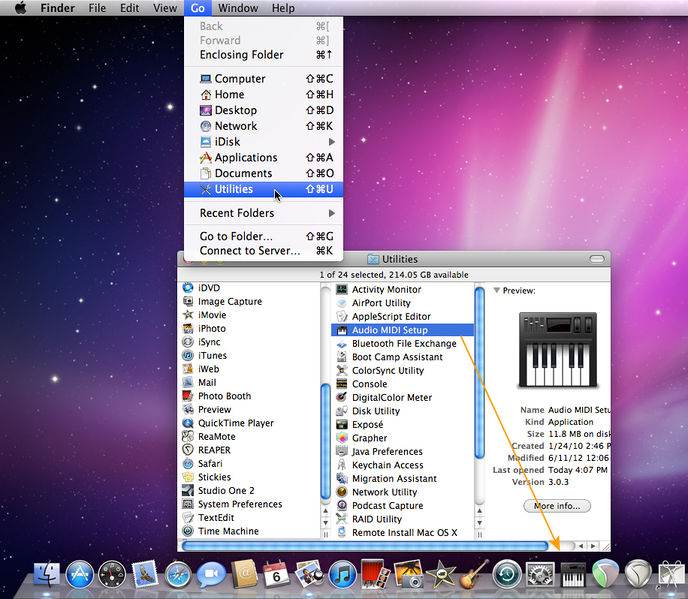
Task: Click down arrow of Utilities column scrollbar
Action: click(480, 523)
